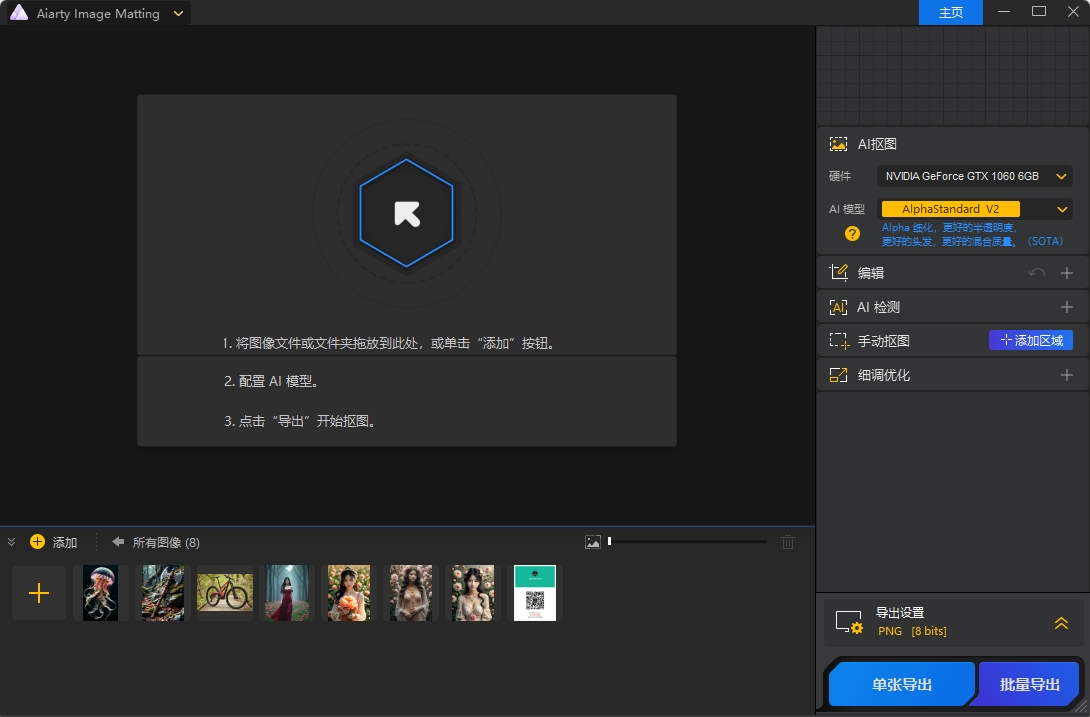Expand the 细调优化 section
The width and height of the screenshot is (1090, 717).
[x=1067, y=375]
